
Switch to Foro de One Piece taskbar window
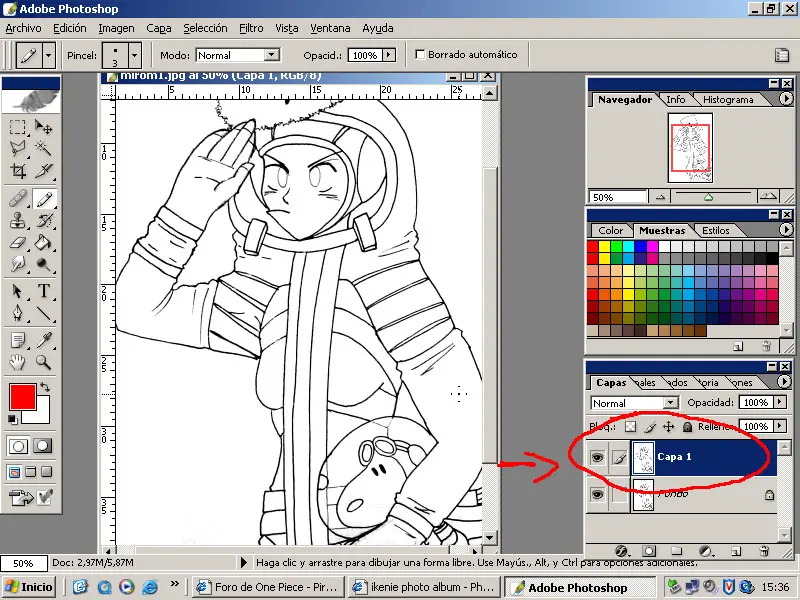coord(269,587)
